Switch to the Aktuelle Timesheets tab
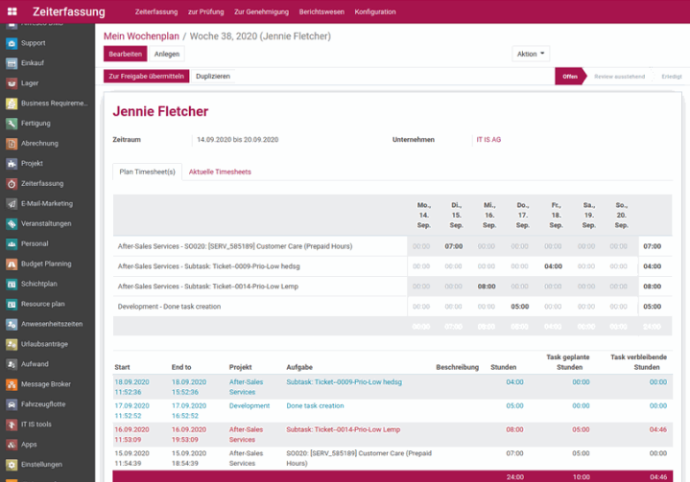This screenshot has height=482, width=690. pyautogui.click(x=220, y=172)
